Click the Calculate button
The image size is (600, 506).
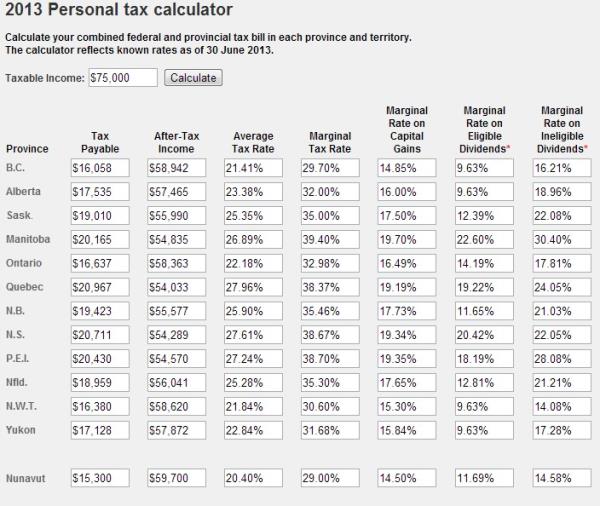[x=193, y=78]
